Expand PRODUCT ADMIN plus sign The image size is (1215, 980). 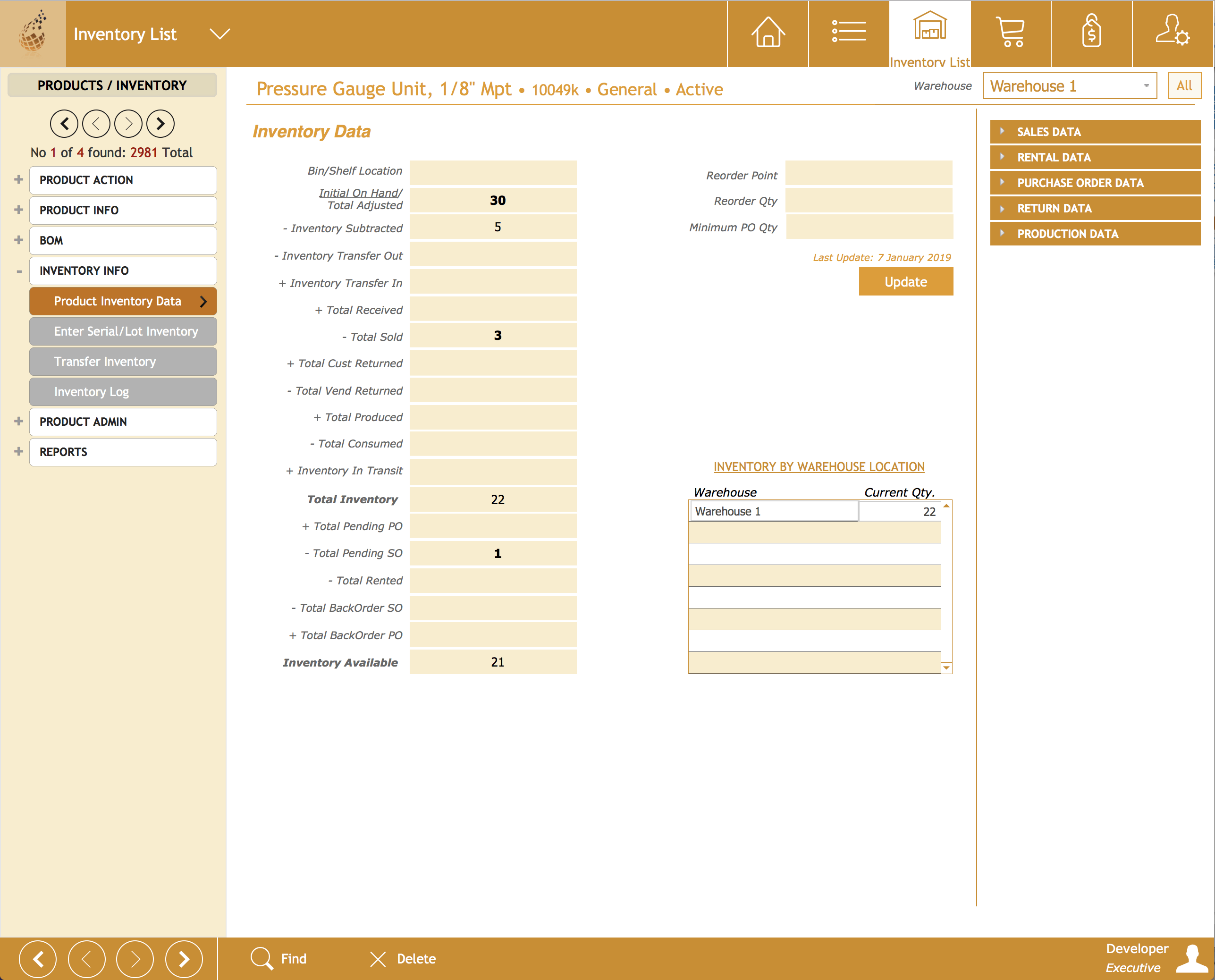[18, 421]
